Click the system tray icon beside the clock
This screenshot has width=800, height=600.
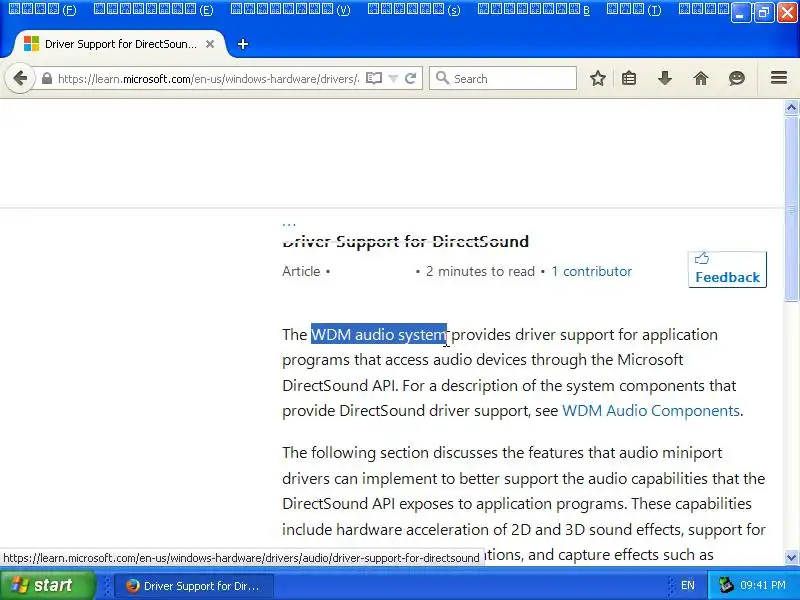(726, 585)
